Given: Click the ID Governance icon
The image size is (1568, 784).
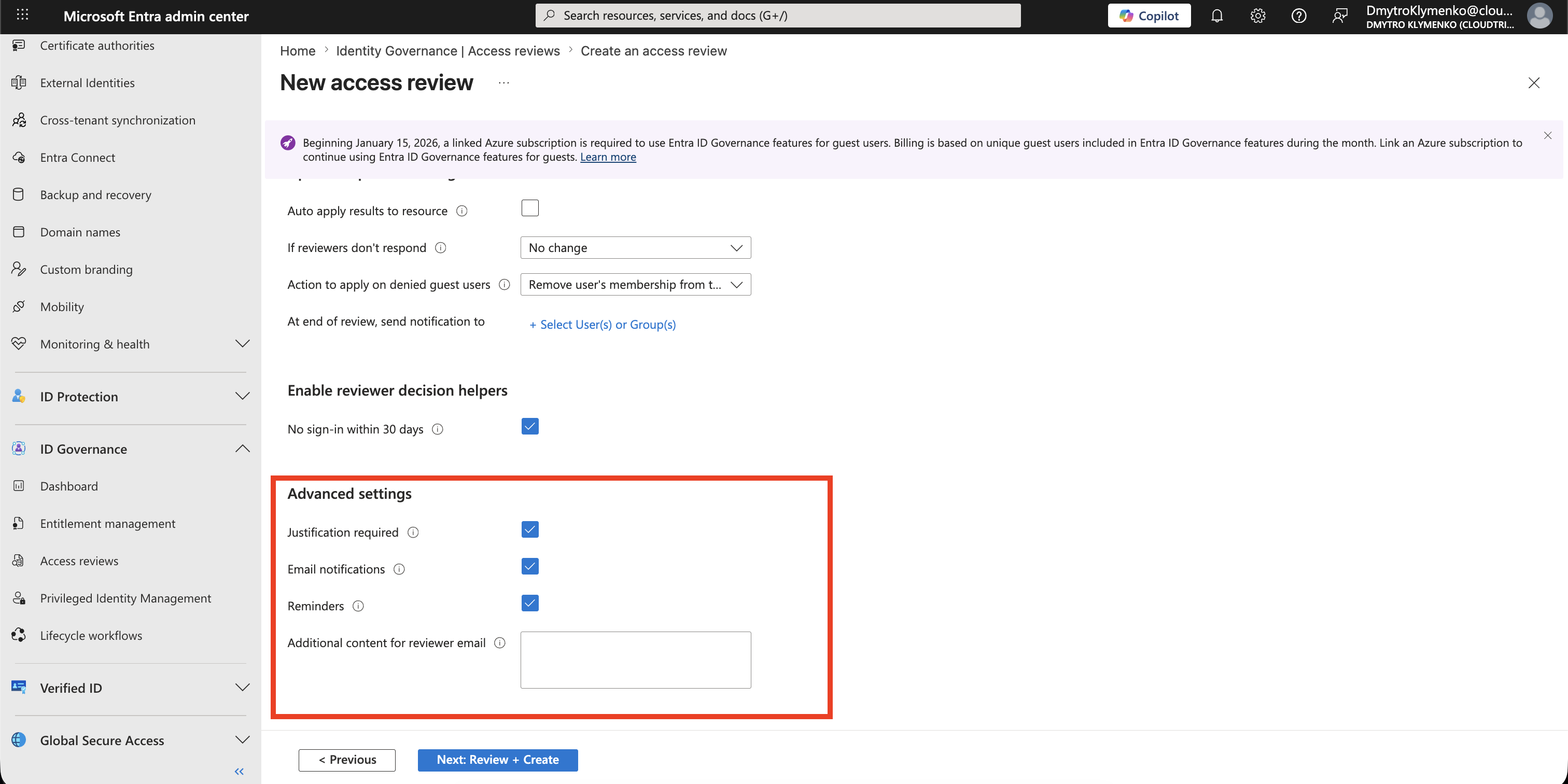Looking at the screenshot, I should [x=19, y=449].
